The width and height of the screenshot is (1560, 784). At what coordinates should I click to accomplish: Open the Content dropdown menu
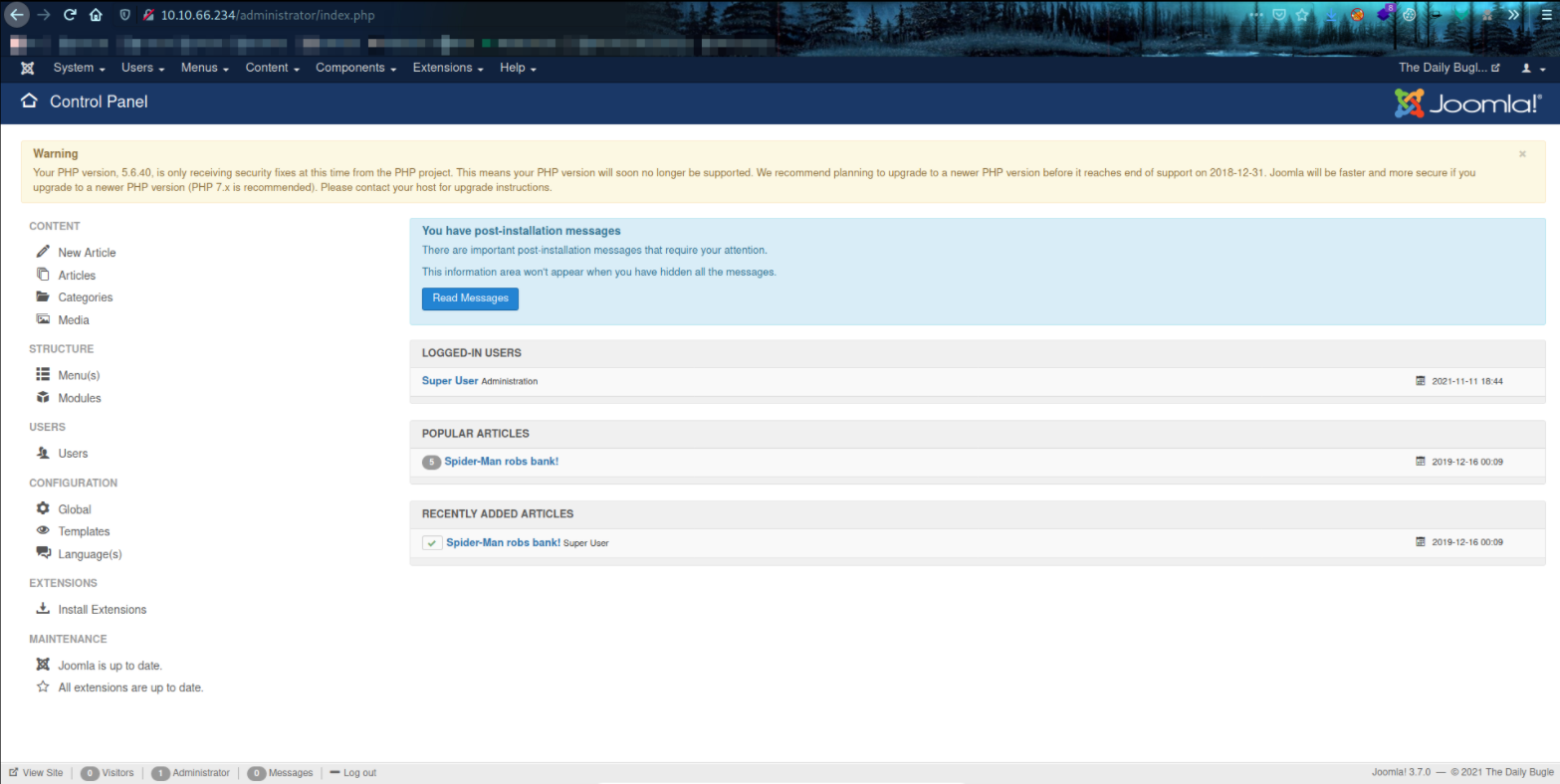273,68
